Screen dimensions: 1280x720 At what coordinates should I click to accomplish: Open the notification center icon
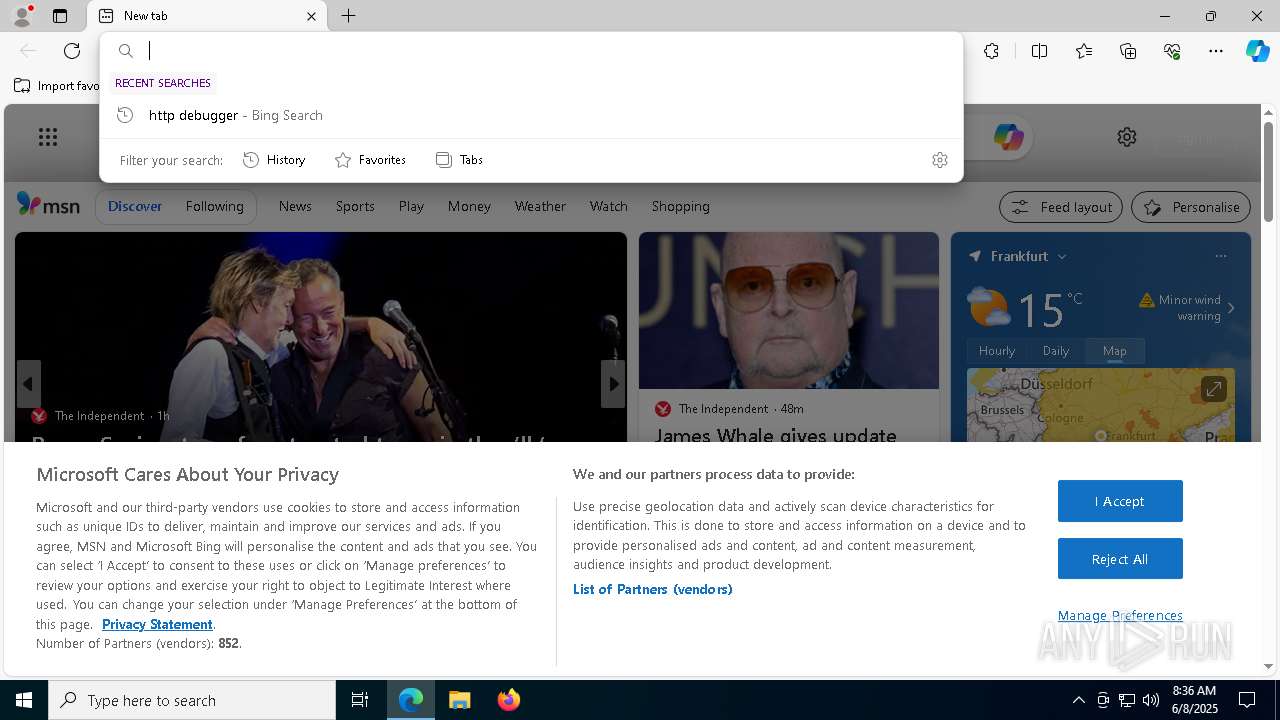(x=1247, y=700)
